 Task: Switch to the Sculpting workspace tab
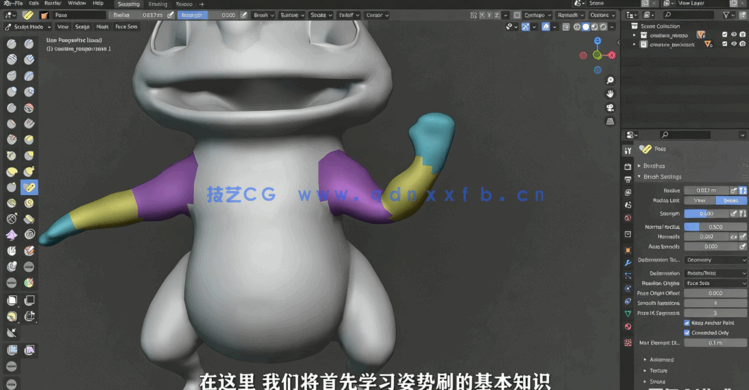tap(128, 4)
